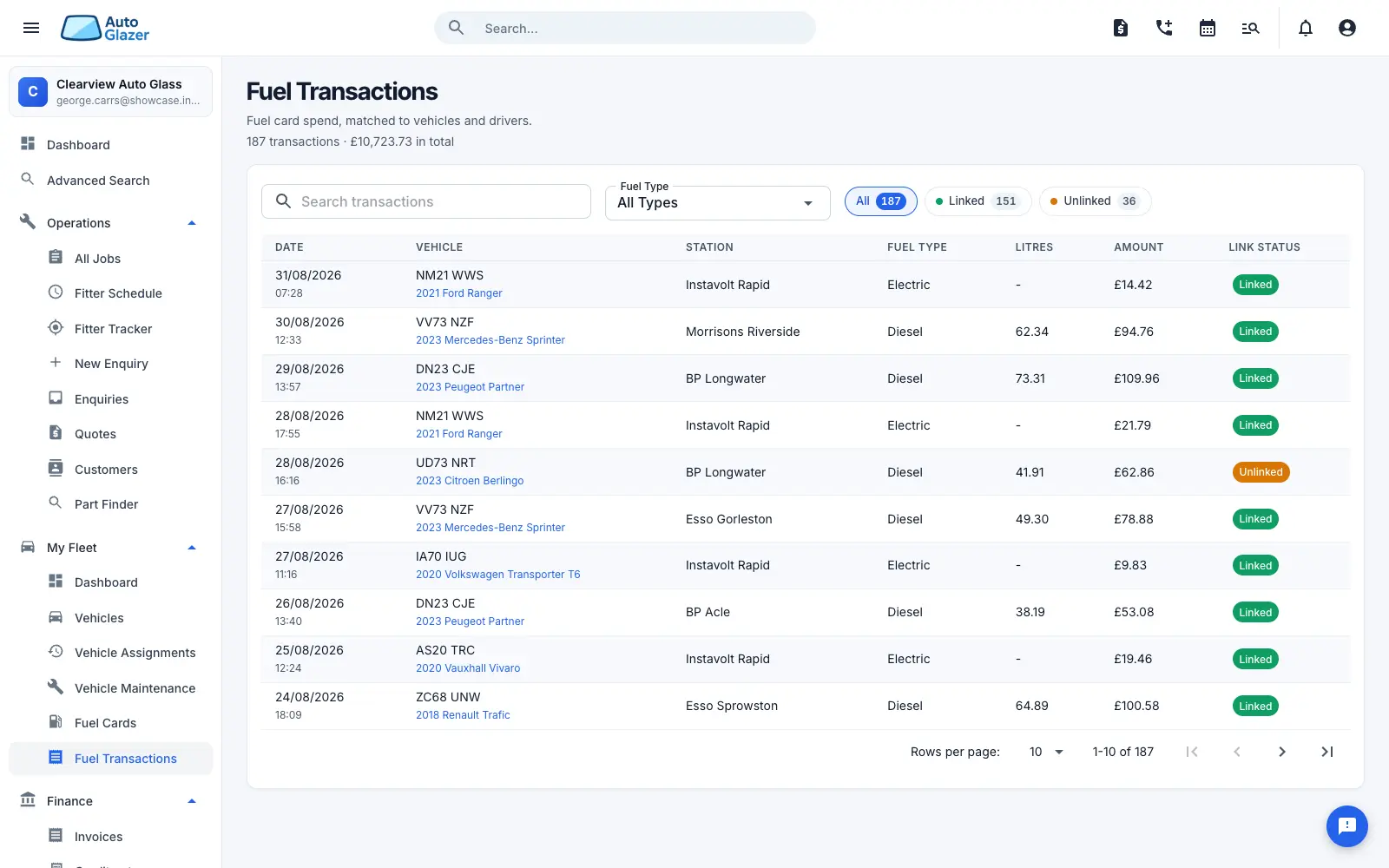This screenshot has height=868, width=1389.
Task: Start a New Enquiry
Action: [x=110, y=364]
